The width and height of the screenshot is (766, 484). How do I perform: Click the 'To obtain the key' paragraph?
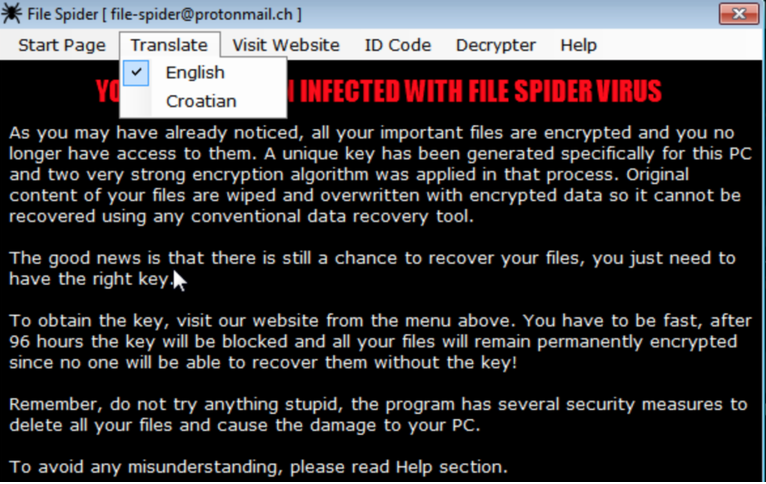(380, 341)
